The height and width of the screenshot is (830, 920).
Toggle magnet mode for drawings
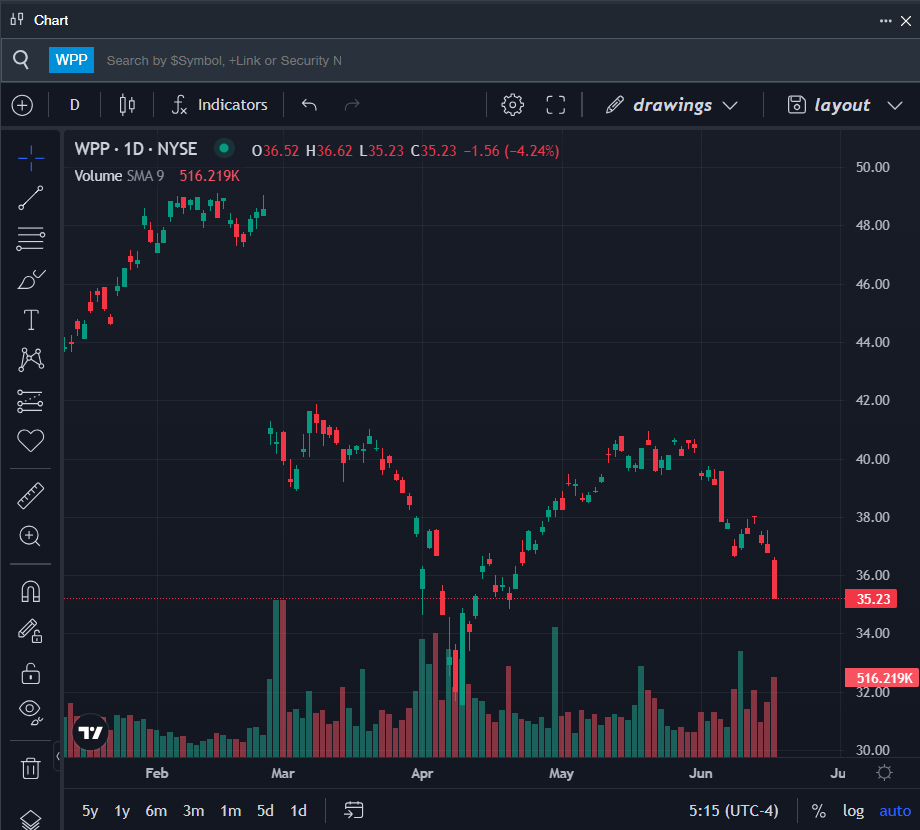click(31, 591)
